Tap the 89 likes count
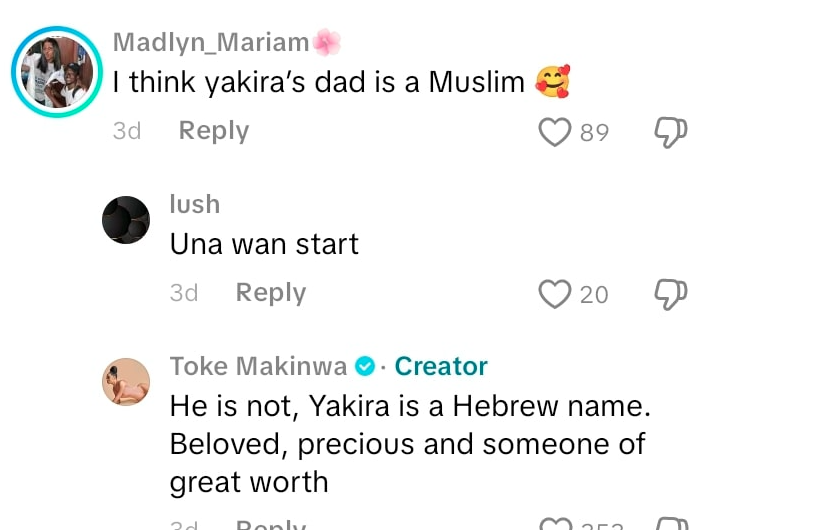The height and width of the screenshot is (530, 828). (594, 132)
